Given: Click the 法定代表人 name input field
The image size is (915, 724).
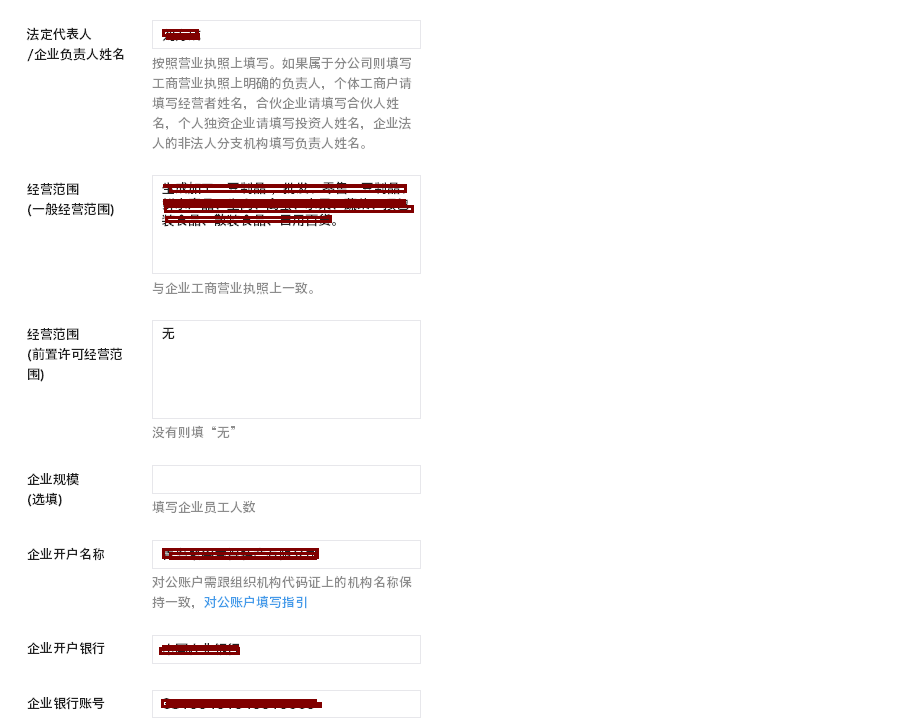Looking at the screenshot, I should [x=285, y=34].
